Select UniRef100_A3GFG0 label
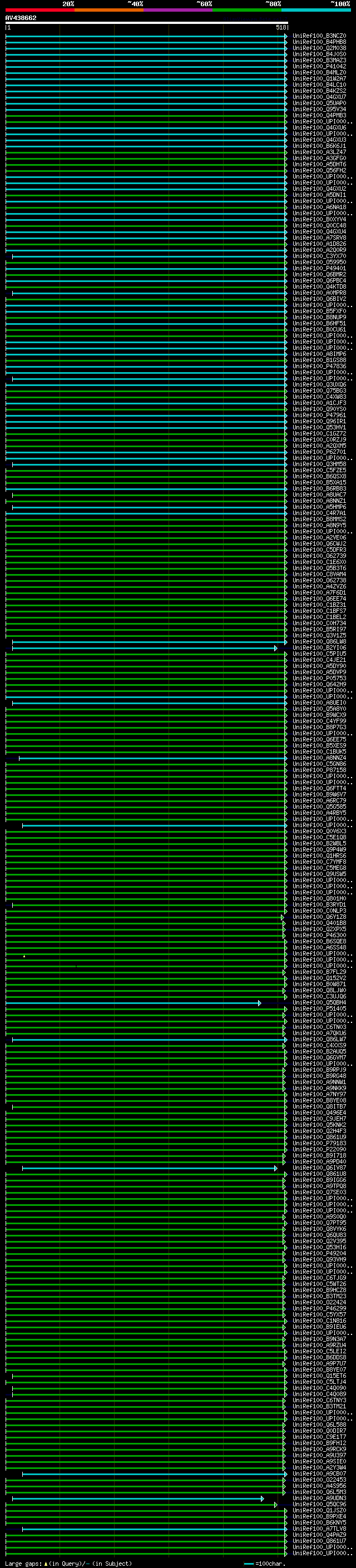 point(319,159)
